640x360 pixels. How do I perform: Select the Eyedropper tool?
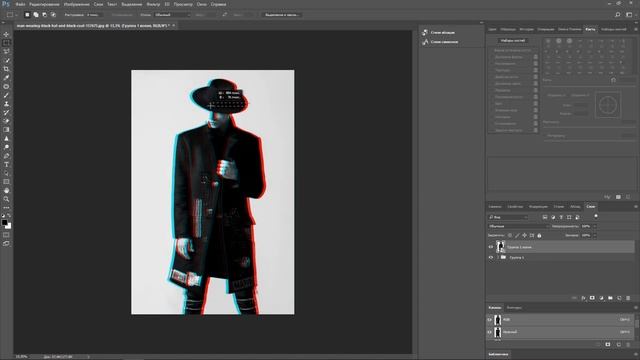(6, 78)
